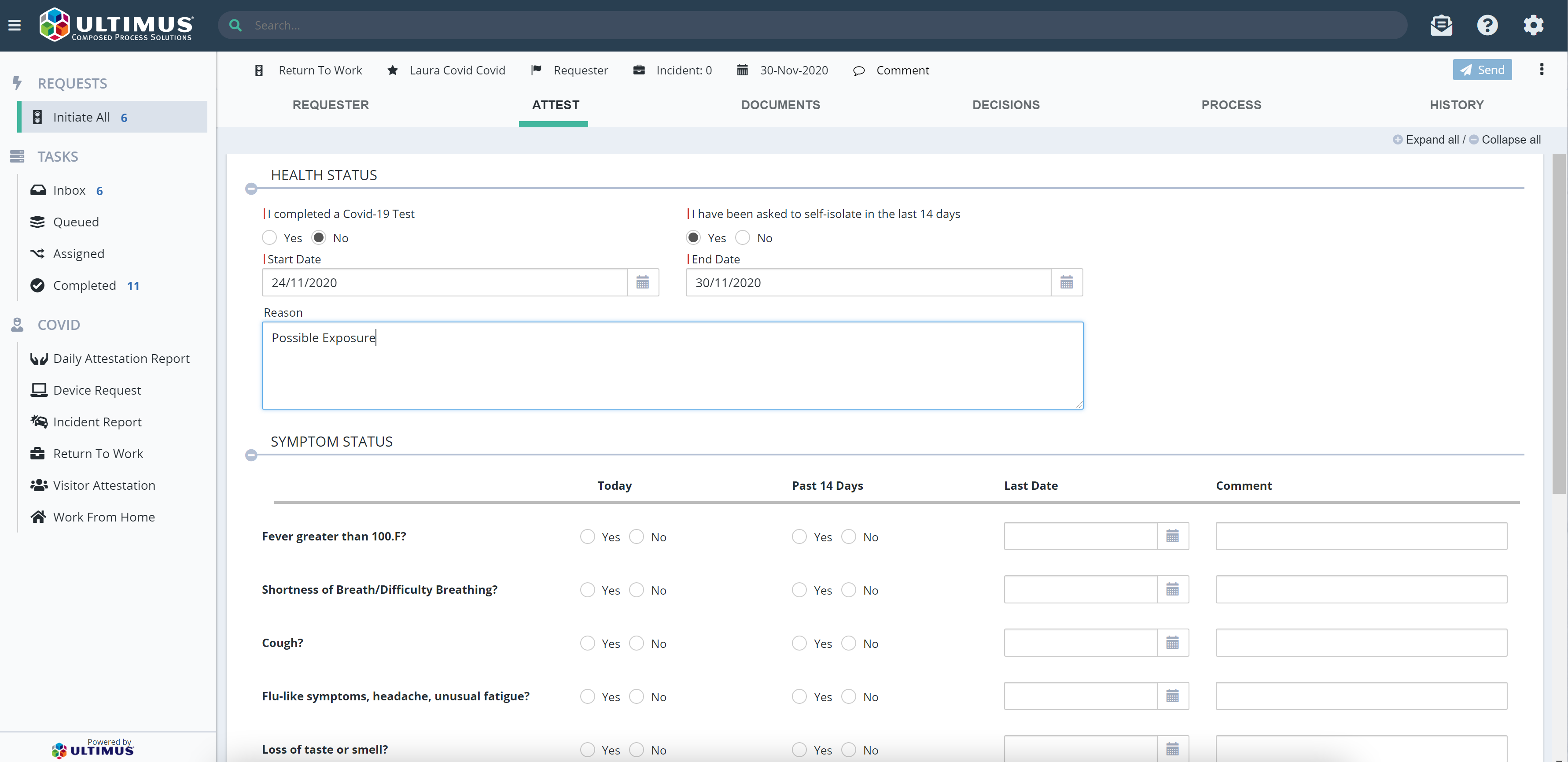This screenshot has width=1568, height=762.
Task: Click Collapse all
Action: tap(1505, 140)
